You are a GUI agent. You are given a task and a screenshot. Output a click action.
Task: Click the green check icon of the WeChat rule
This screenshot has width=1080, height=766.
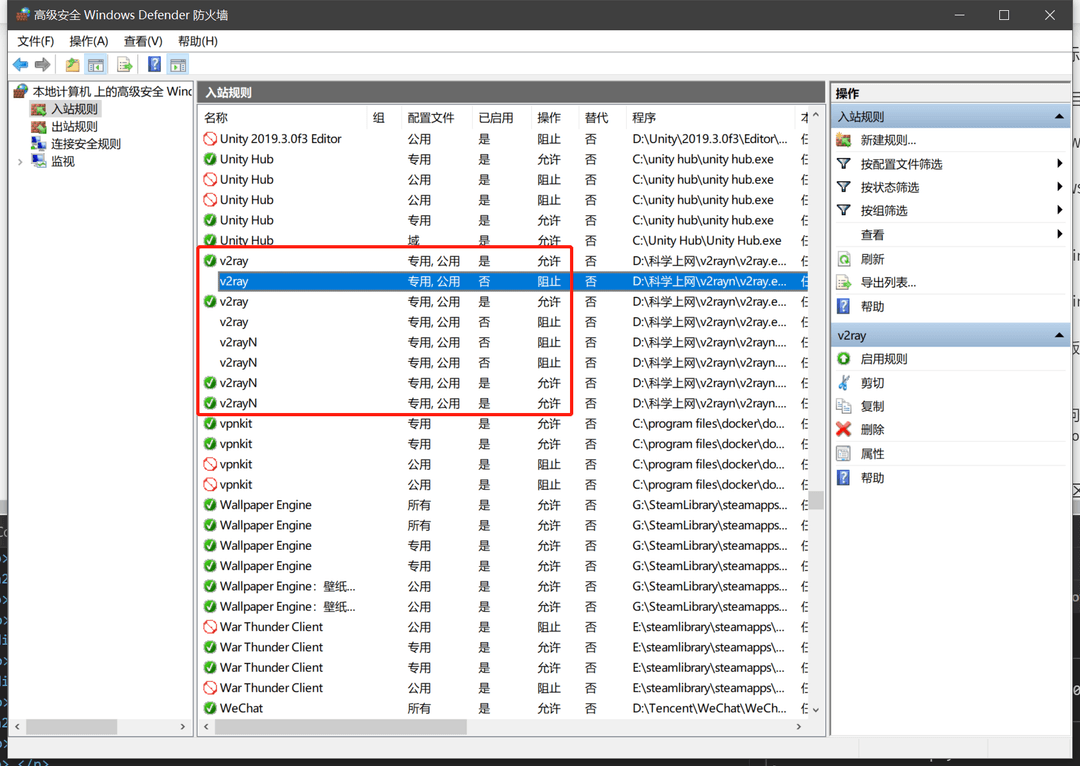click(x=210, y=708)
